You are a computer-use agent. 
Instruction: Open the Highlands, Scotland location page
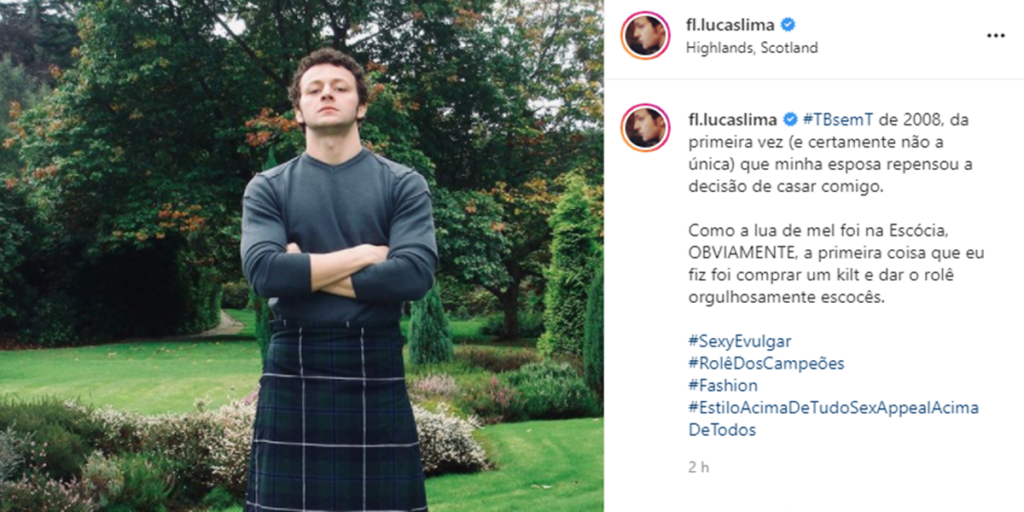[751, 47]
